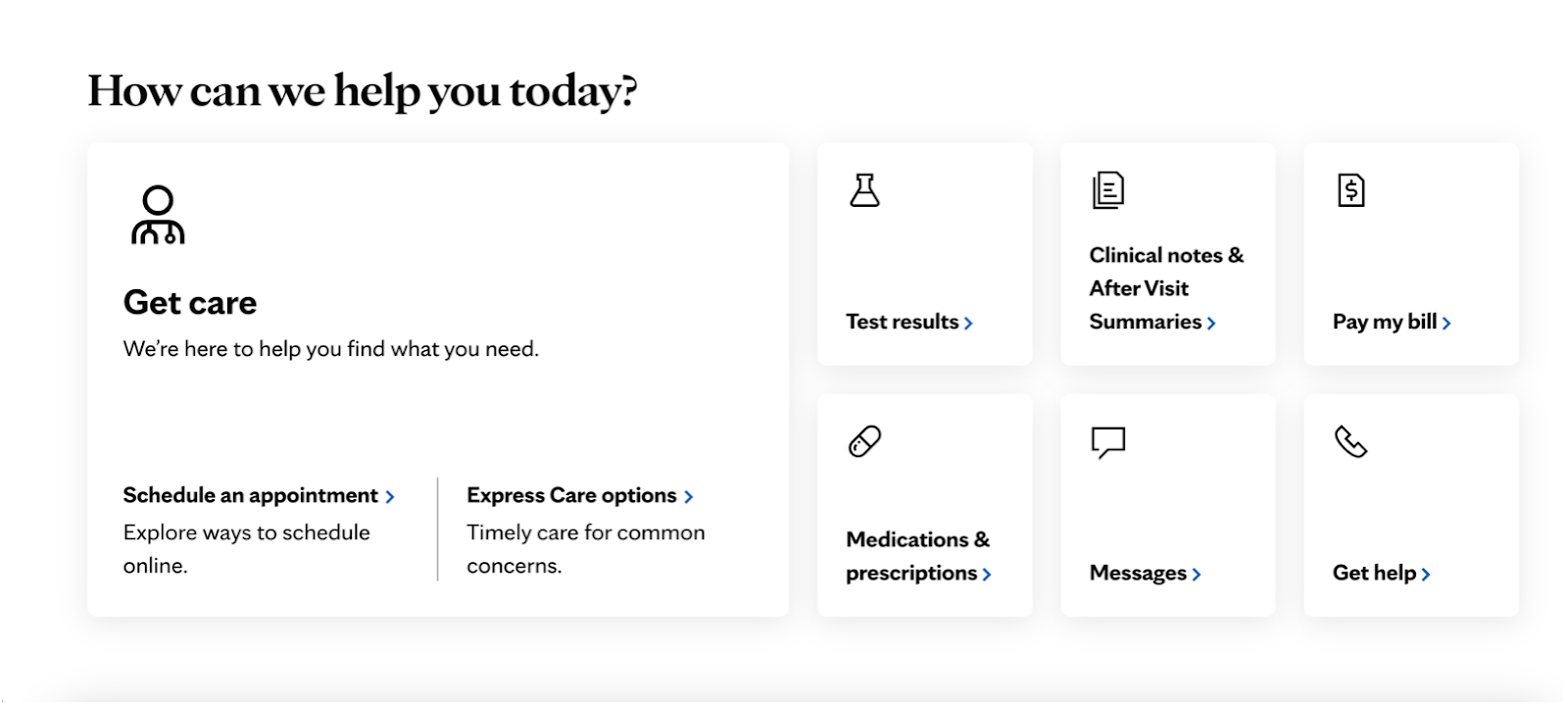Click chevron next to Schedule an appointment
Image resolution: width=1568 pixels, height=706 pixels.
[390, 497]
